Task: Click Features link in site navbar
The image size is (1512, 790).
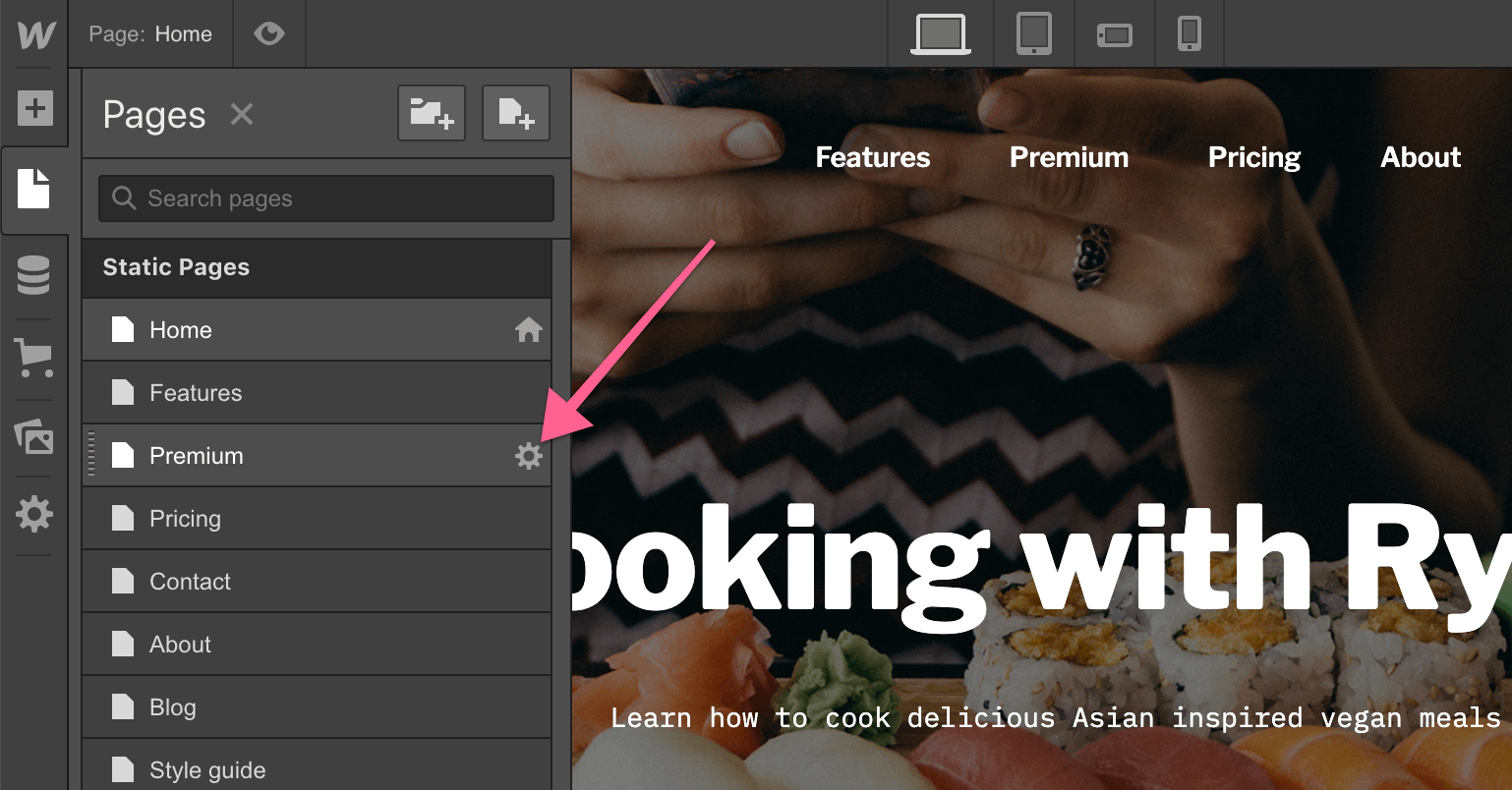Action: 873,157
